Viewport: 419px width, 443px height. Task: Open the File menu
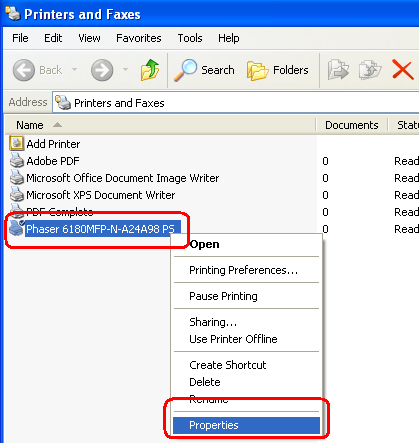[x=20, y=38]
